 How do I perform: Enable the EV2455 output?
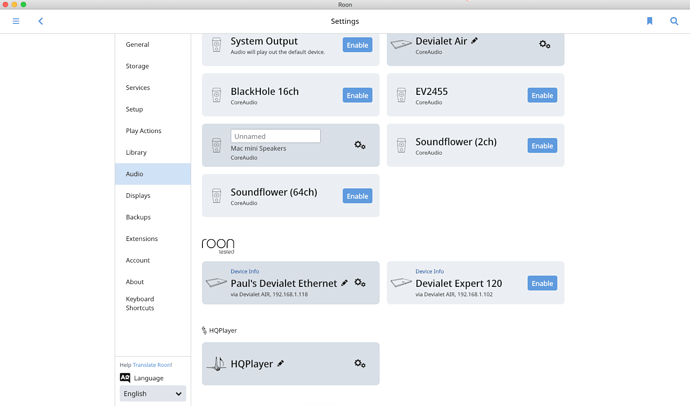click(x=542, y=95)
